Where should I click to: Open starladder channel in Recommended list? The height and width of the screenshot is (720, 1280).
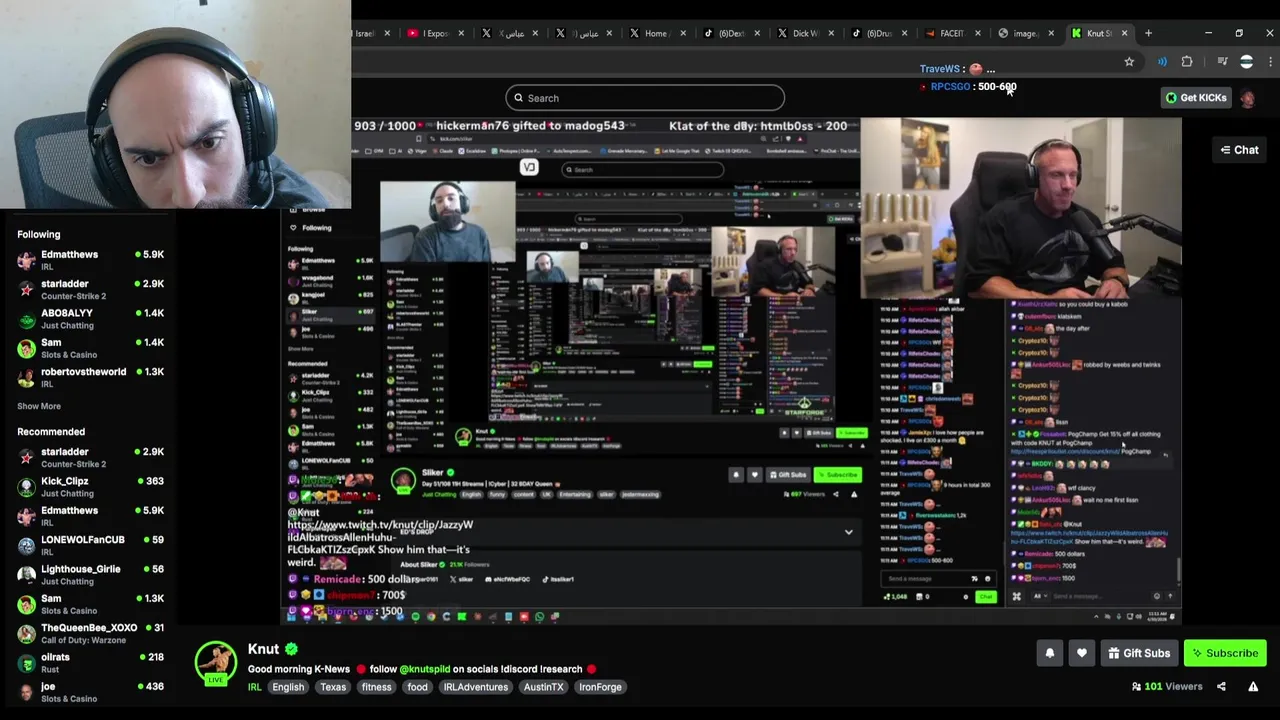[x=65, y=451]
